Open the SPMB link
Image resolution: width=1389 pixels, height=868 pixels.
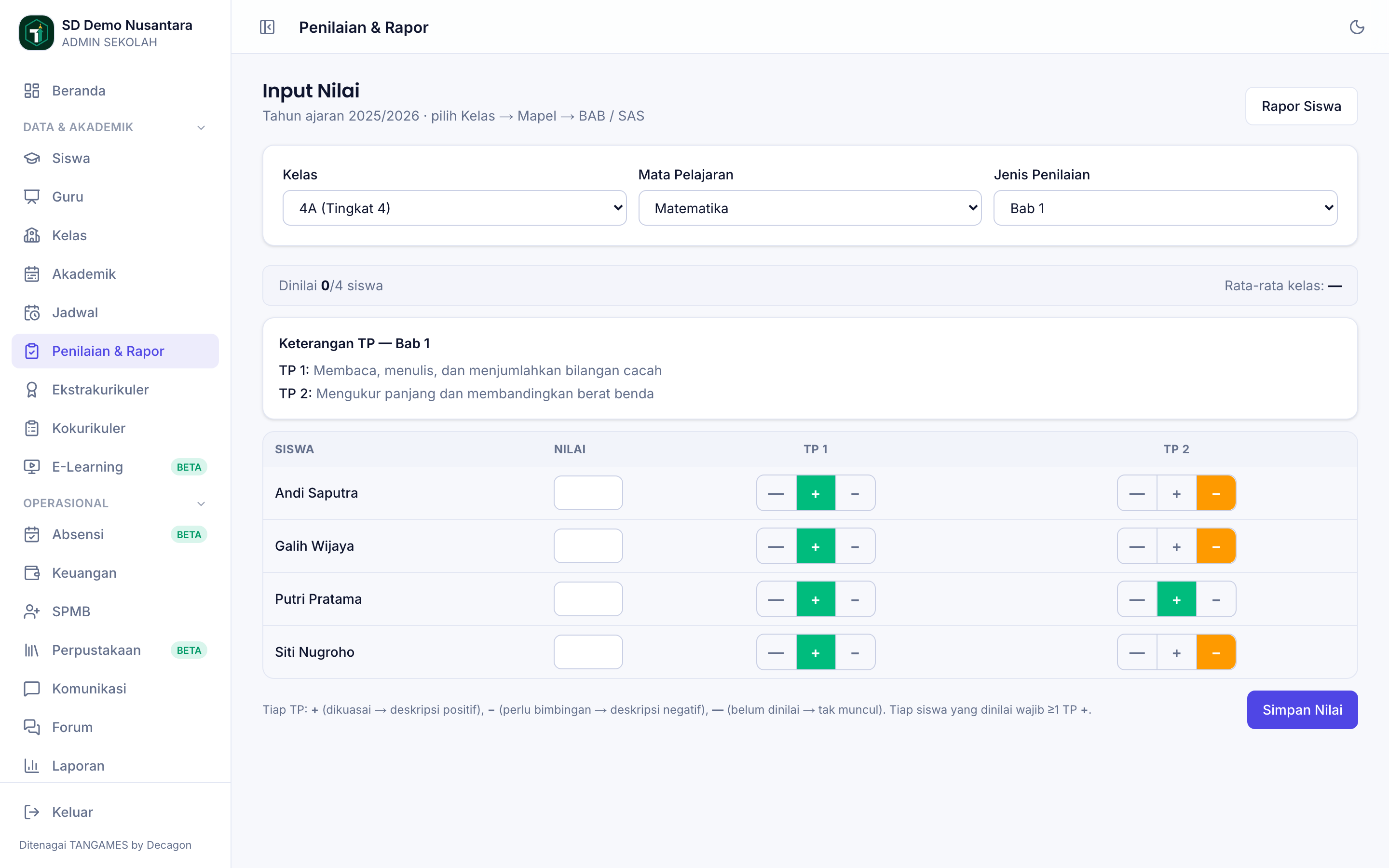pos(115,611)
